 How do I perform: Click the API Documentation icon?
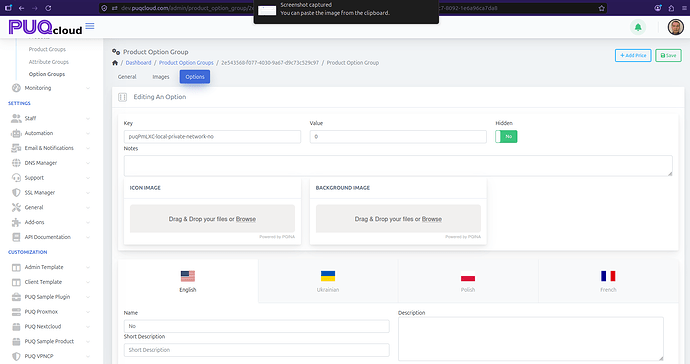(x=16, y=237)
